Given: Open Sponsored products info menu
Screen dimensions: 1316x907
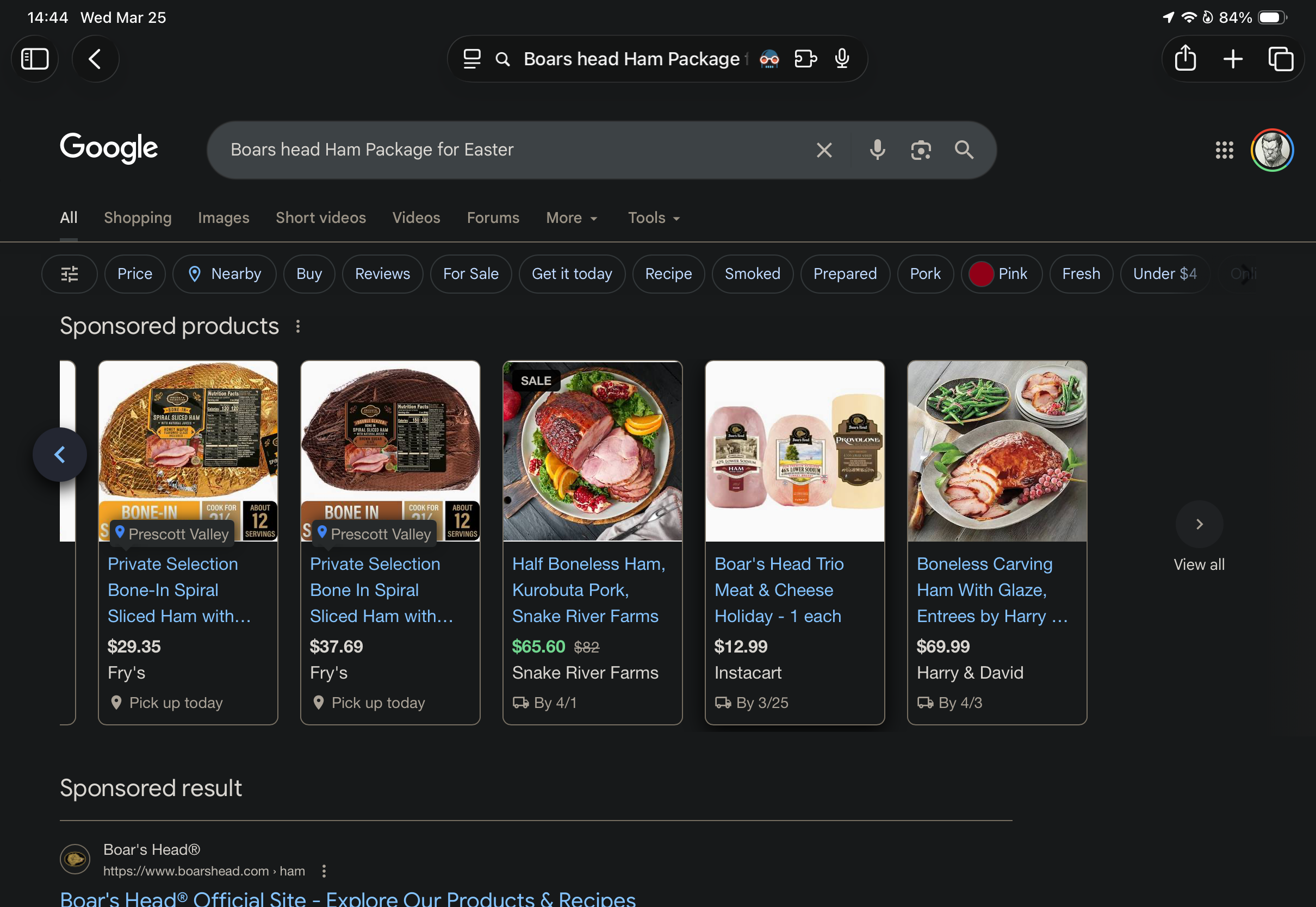Looking at the screenshot, I should pos(298,326).
